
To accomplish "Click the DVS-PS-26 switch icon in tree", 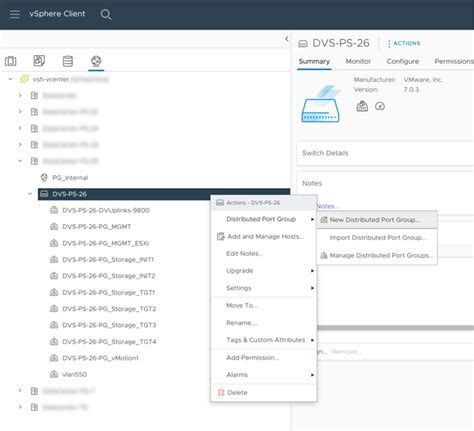I will pos(44,194).
